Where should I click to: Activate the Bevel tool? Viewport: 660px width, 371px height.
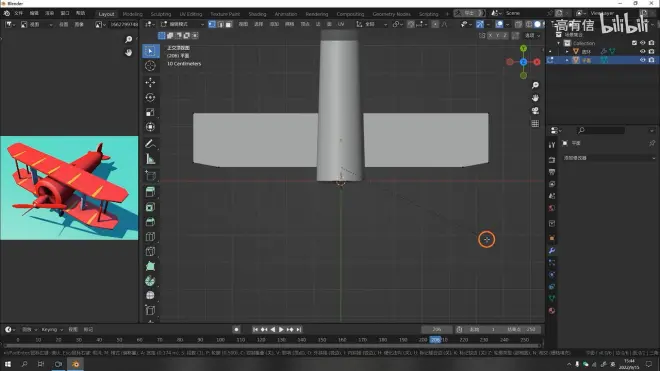tap(150, 222)
